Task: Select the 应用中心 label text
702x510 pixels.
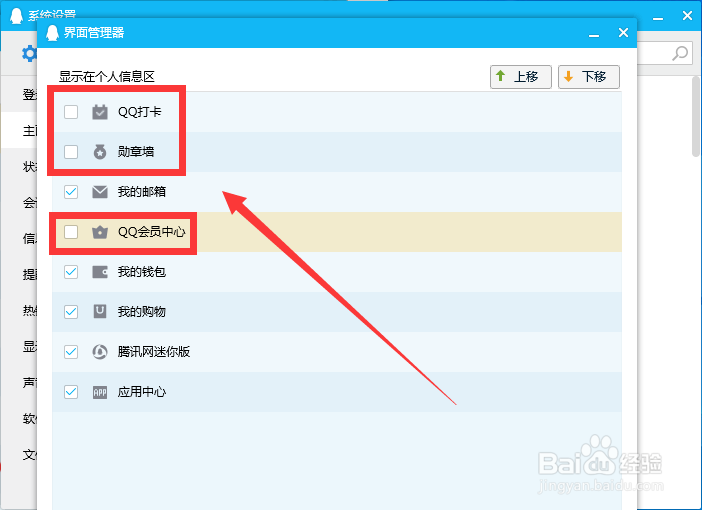Action: point(141,392)
